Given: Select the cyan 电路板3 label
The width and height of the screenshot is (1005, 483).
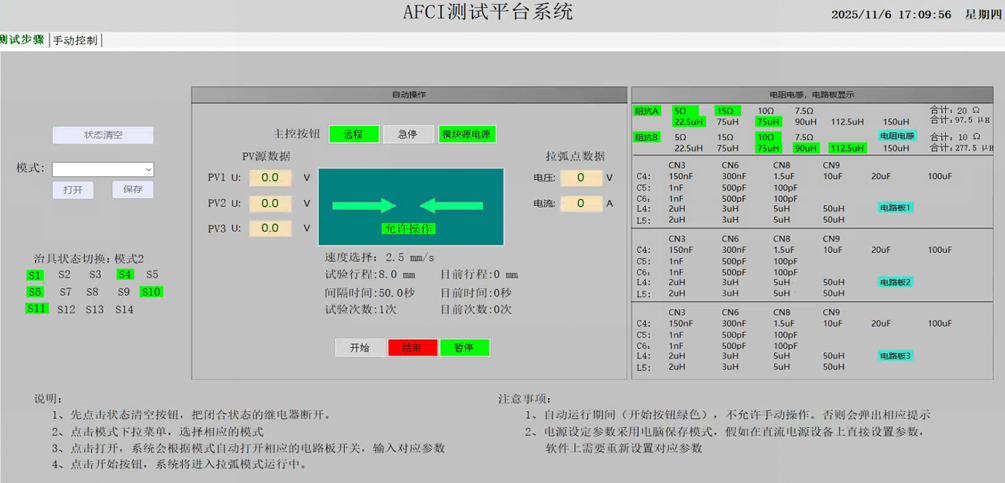Looking at the screenshot, I should point(896,356).
